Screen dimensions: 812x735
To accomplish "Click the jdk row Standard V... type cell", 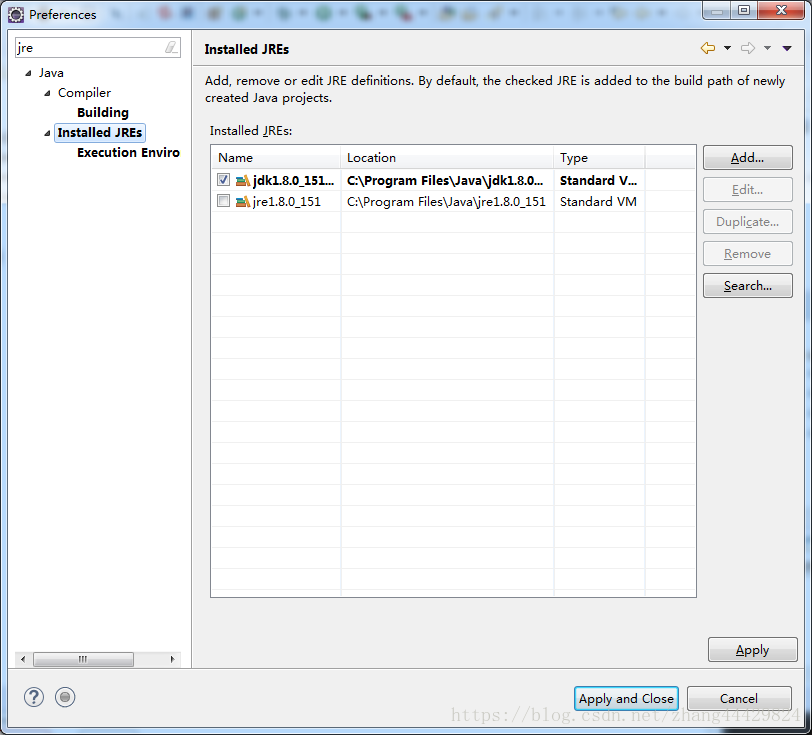I will (598, 180).
